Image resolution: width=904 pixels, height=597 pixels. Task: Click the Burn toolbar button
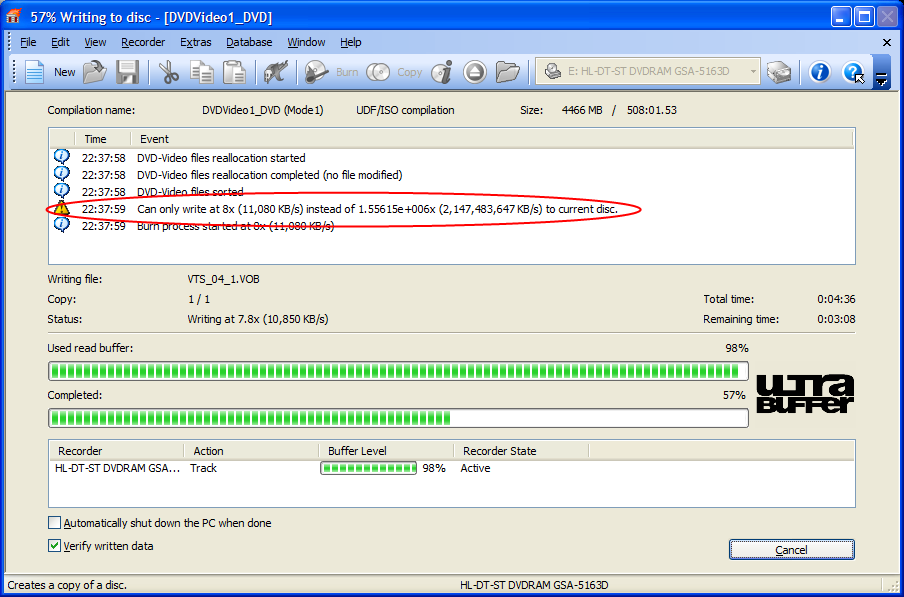click(x=332, y=72)
